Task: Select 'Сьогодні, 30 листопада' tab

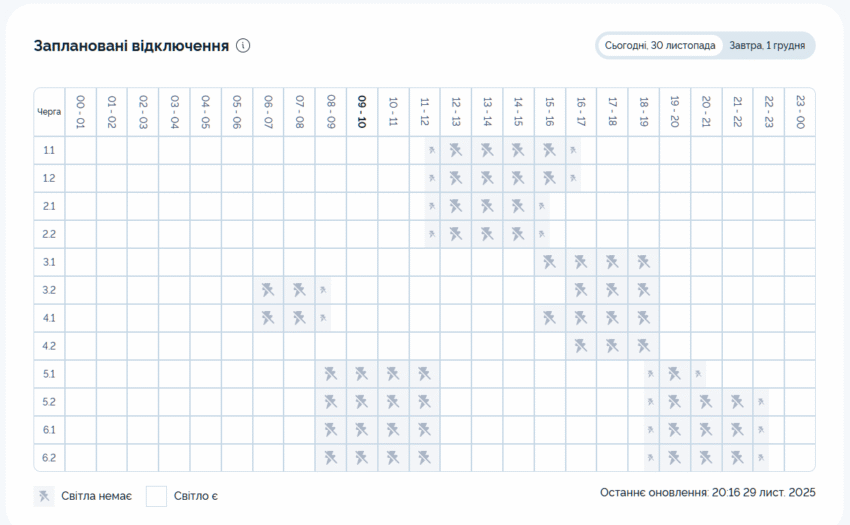Action: click(660, 46)
